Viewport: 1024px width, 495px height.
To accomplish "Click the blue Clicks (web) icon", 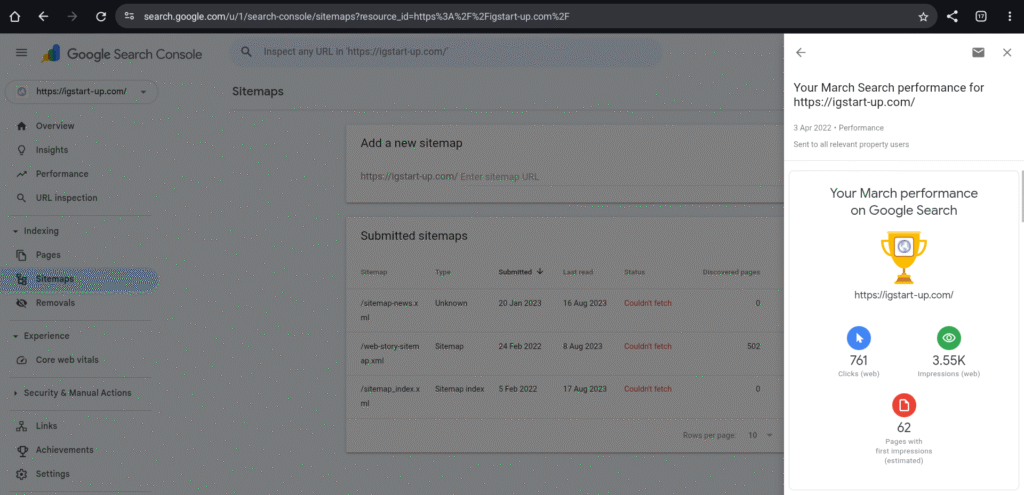I will tap(858, 338).
